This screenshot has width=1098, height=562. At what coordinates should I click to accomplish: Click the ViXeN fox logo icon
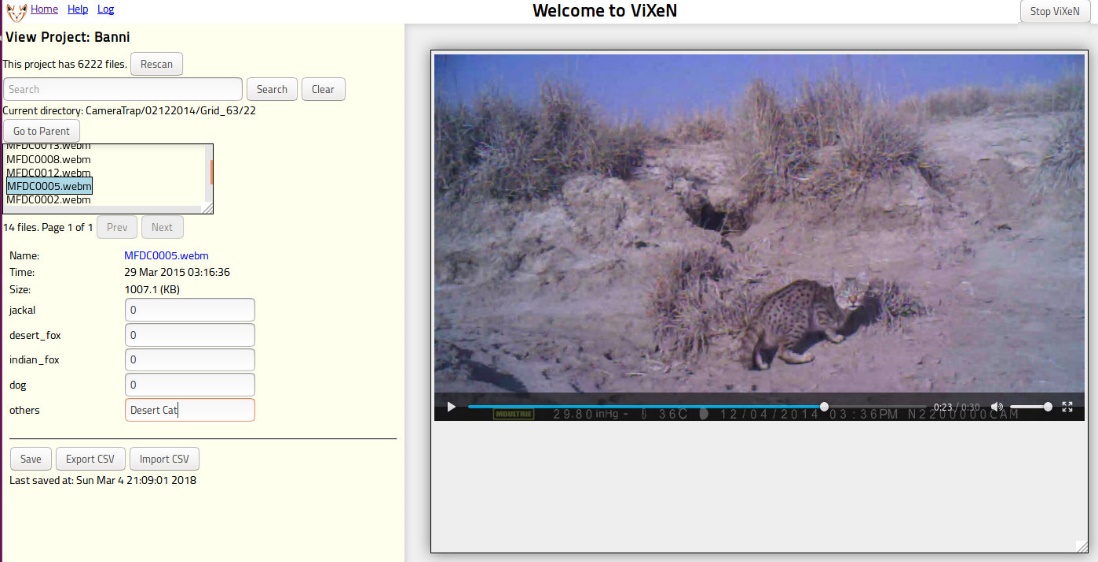pyautogui.click(x=17, y=12)
